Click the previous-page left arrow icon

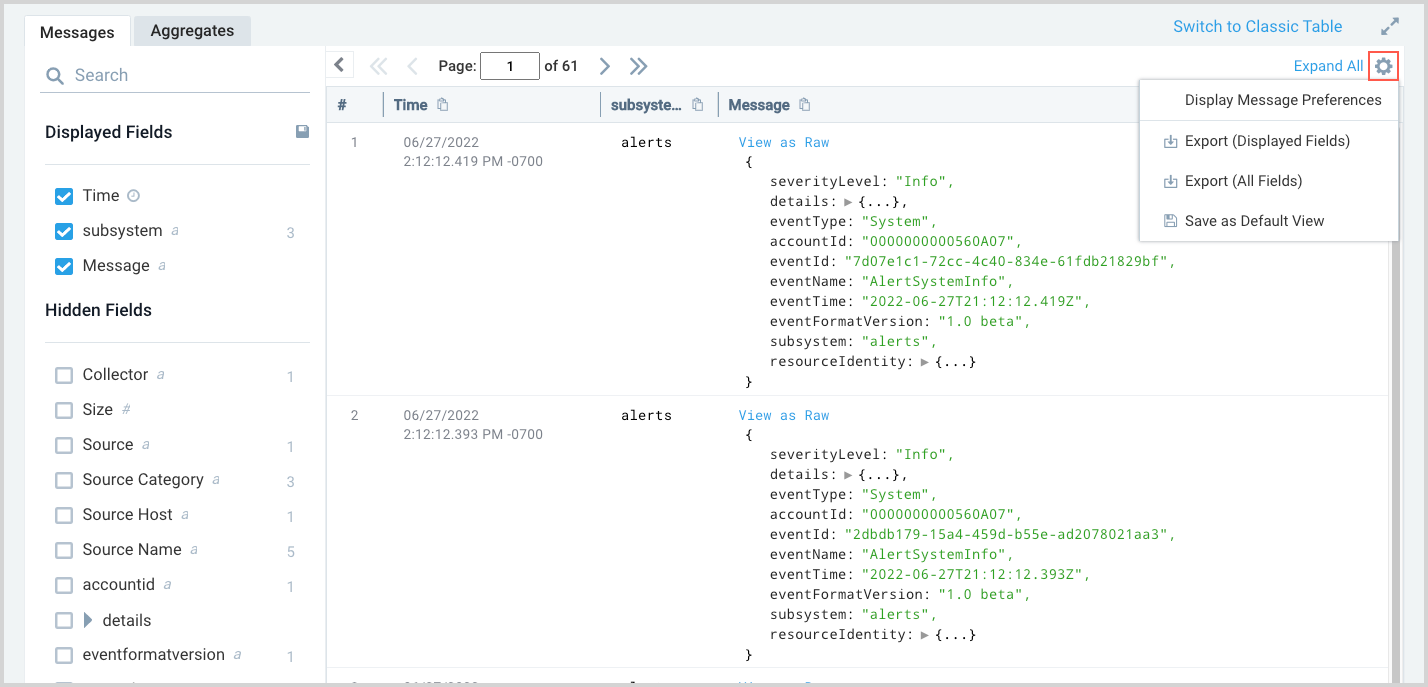point(412,65)
